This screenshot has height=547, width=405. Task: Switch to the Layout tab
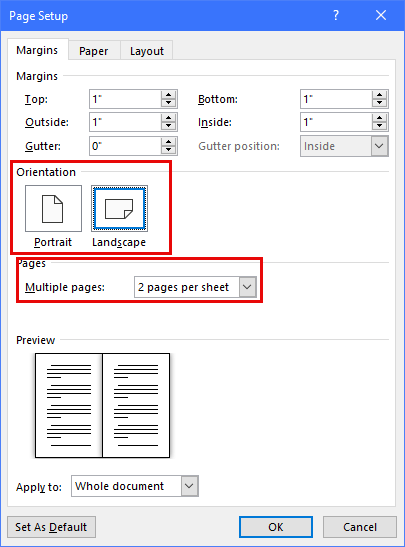point(147,51)
